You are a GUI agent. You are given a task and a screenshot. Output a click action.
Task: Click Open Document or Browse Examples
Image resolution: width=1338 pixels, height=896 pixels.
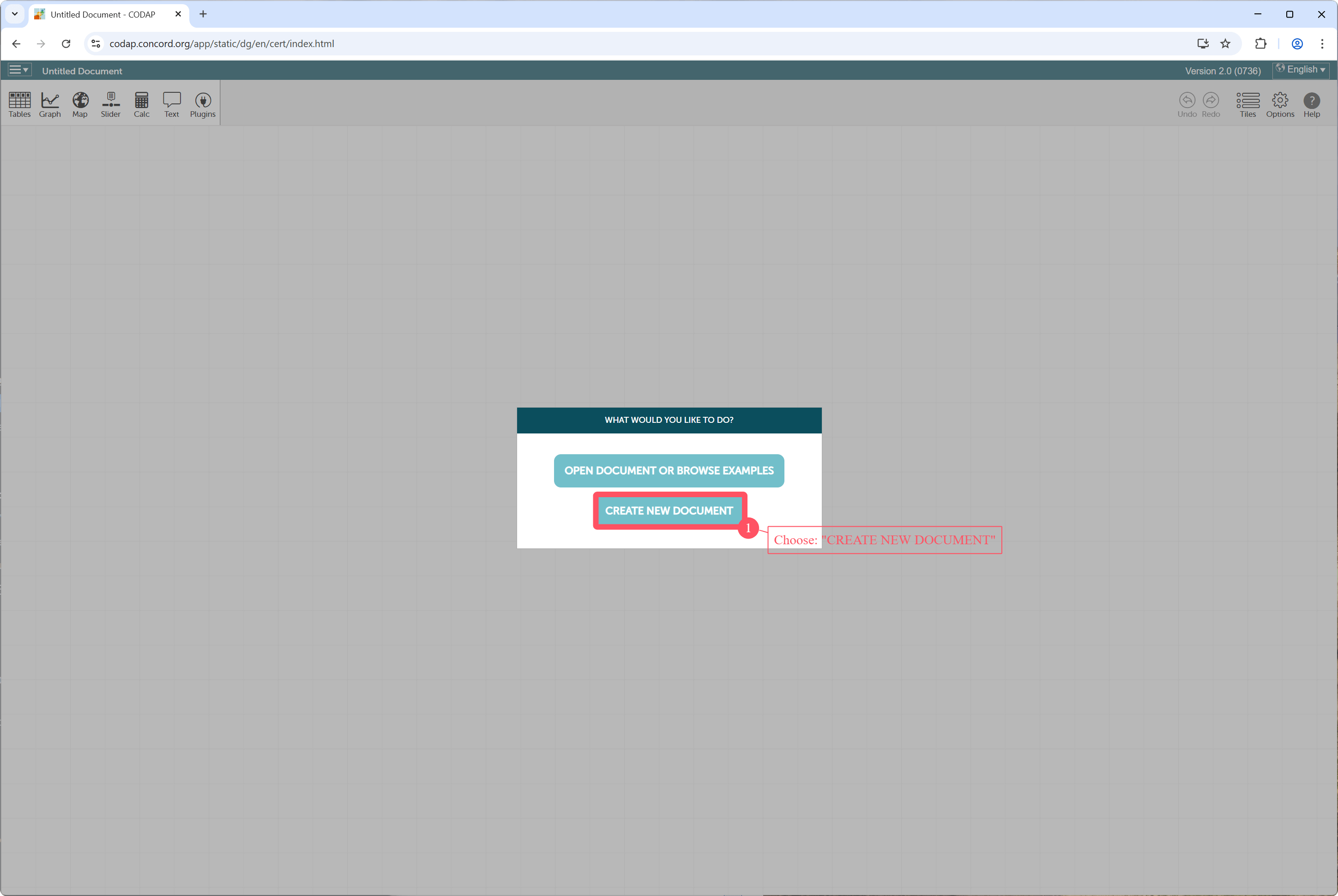(669, 470)
